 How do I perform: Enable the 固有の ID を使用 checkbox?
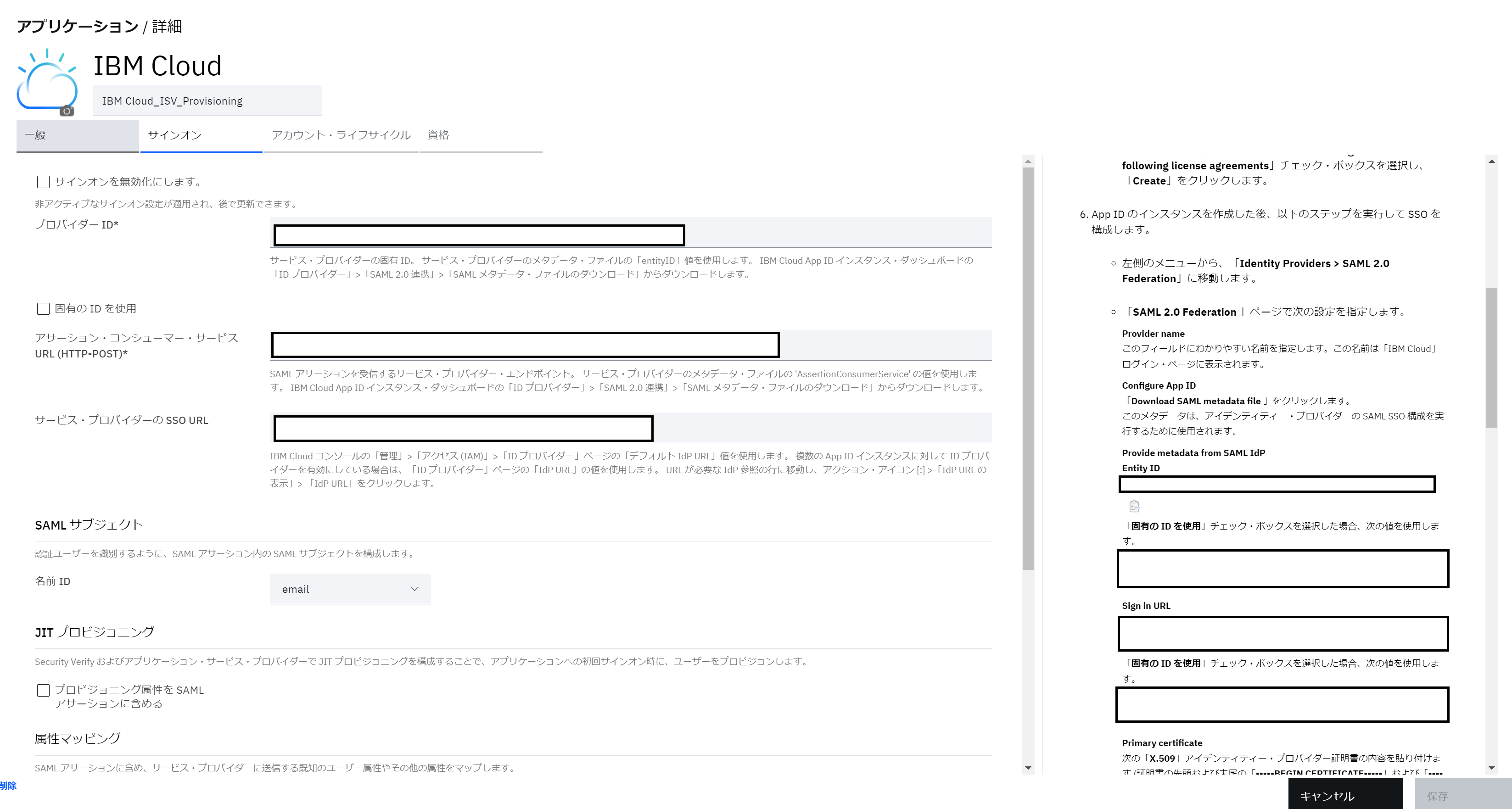tap(44, 308)
